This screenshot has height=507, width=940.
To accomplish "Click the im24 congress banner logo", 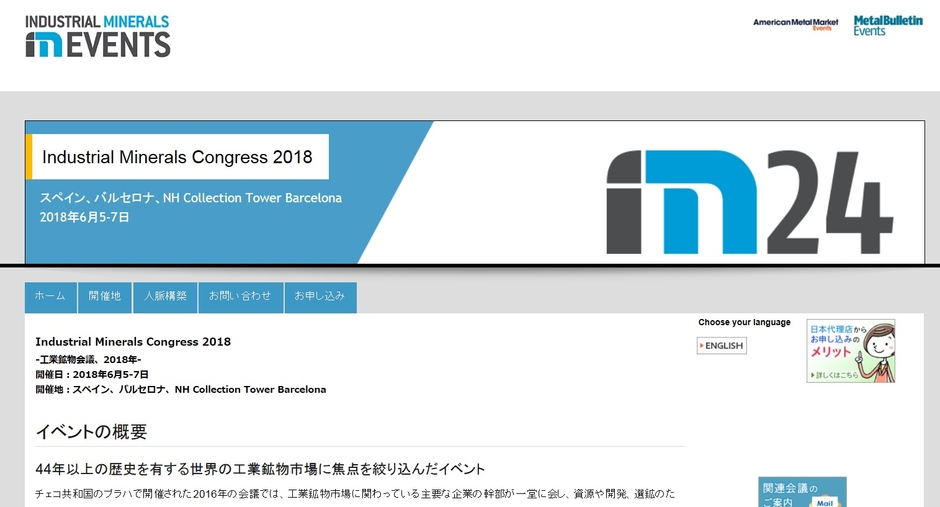I will 749,202.
